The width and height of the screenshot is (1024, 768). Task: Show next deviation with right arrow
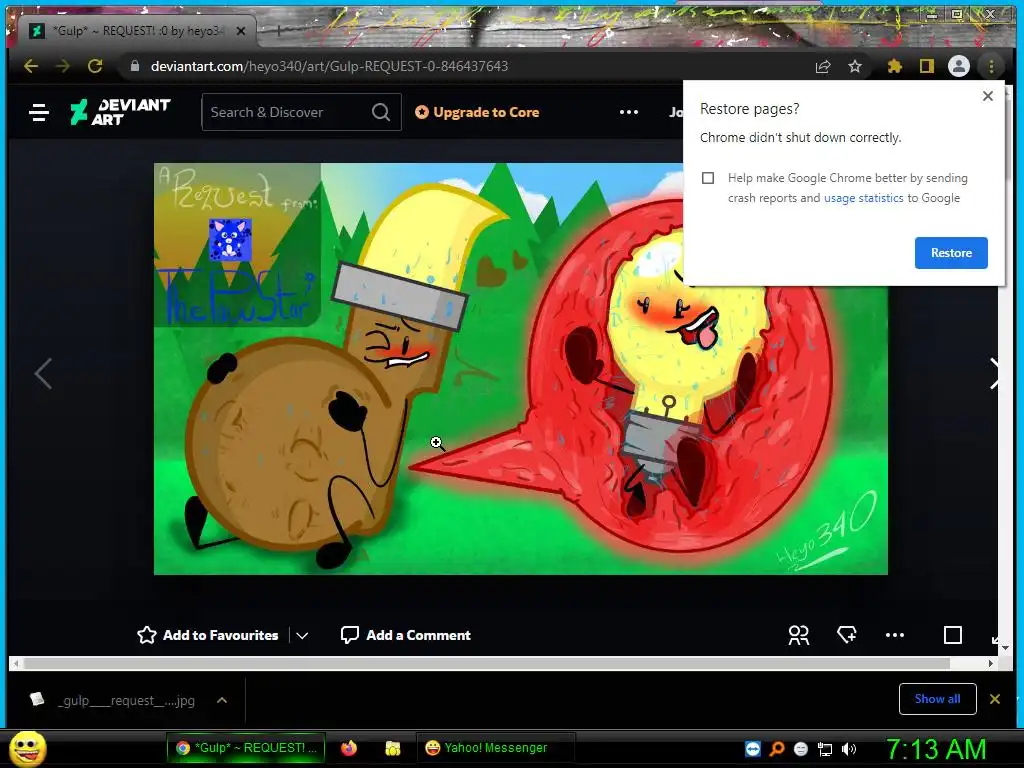[x=993, y=374]
